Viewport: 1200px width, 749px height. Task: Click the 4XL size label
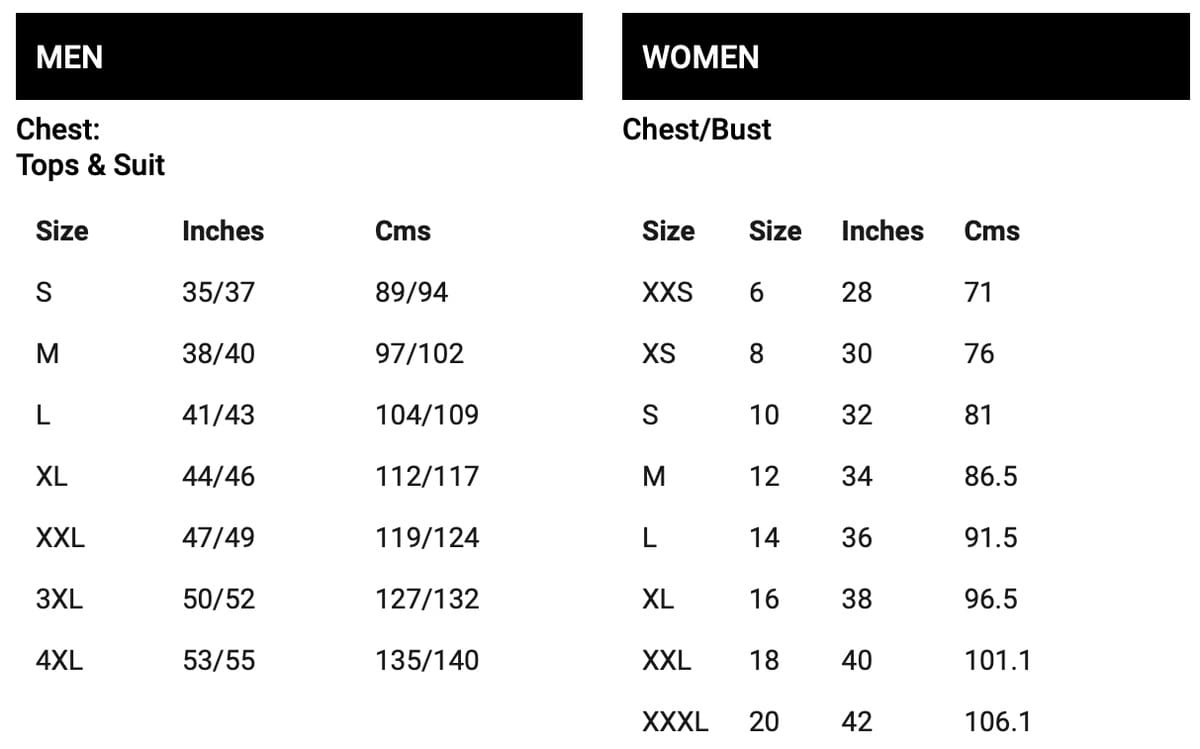(x=59, y=661)
